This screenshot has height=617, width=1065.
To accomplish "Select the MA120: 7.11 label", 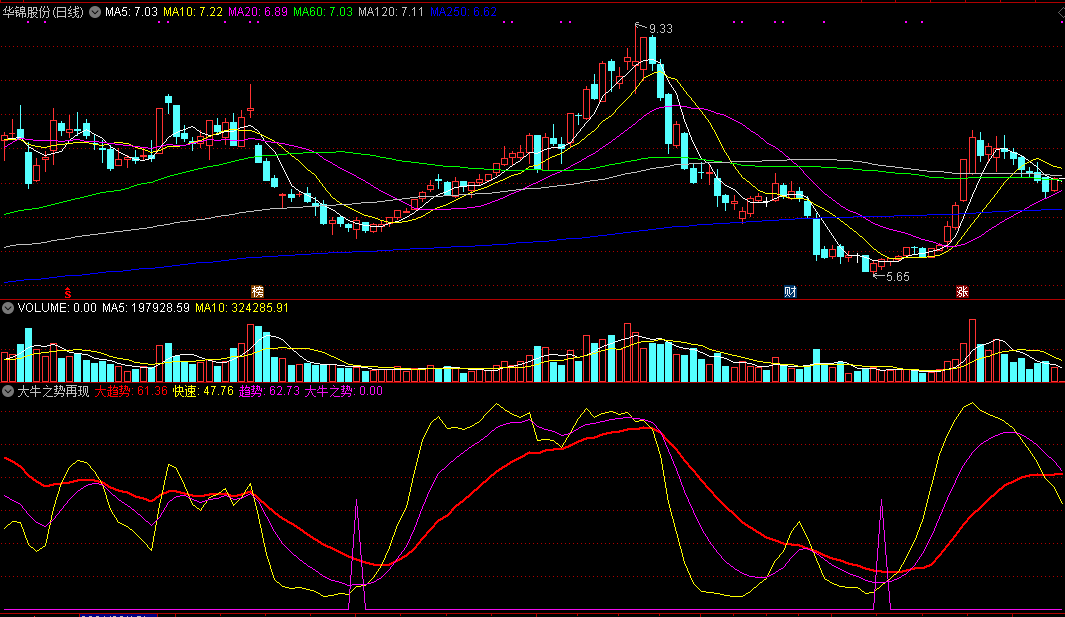I will click(x=391, y=12).
